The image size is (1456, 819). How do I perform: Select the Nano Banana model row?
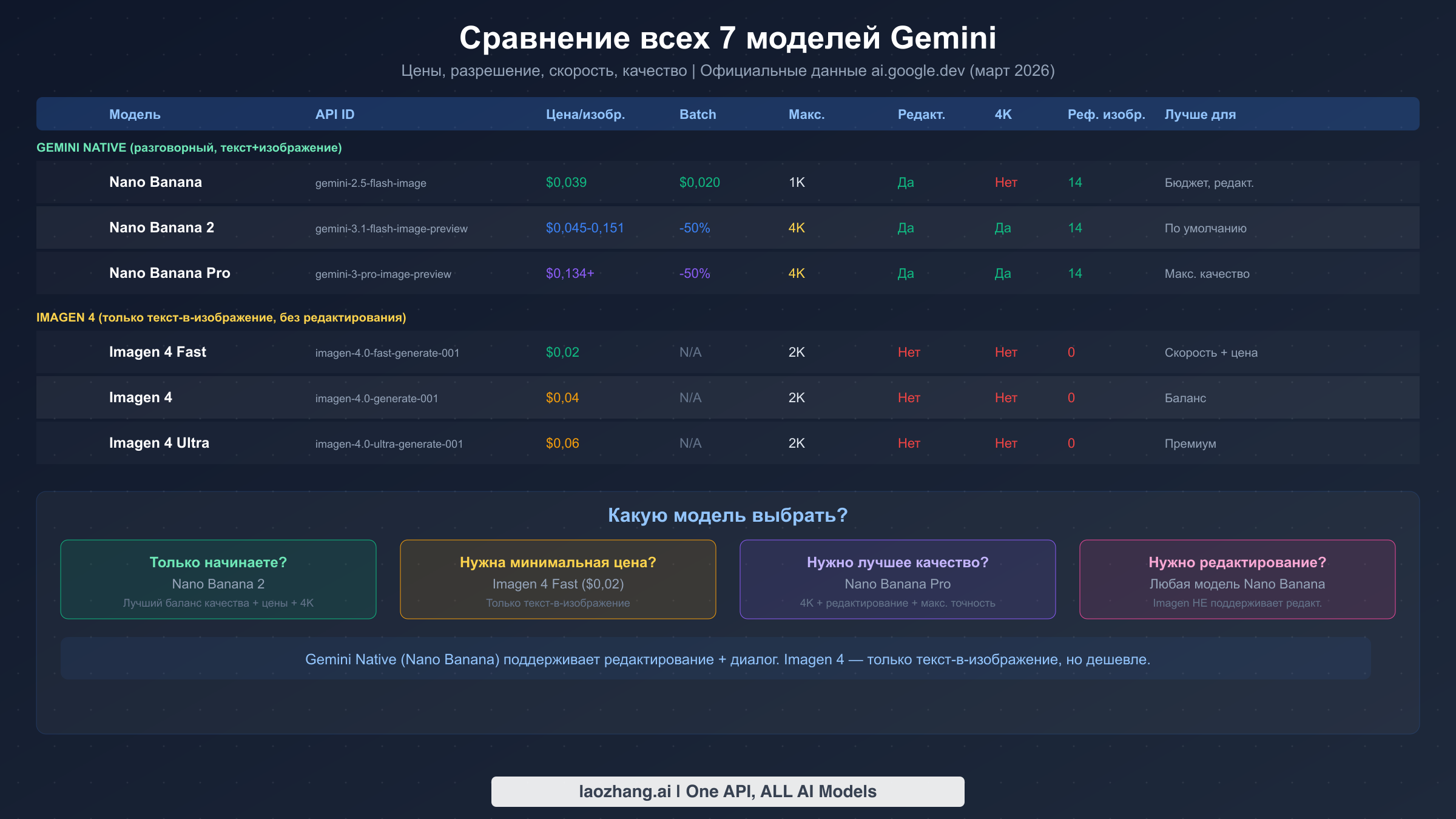pyautogui.click(x=728, y=182)
